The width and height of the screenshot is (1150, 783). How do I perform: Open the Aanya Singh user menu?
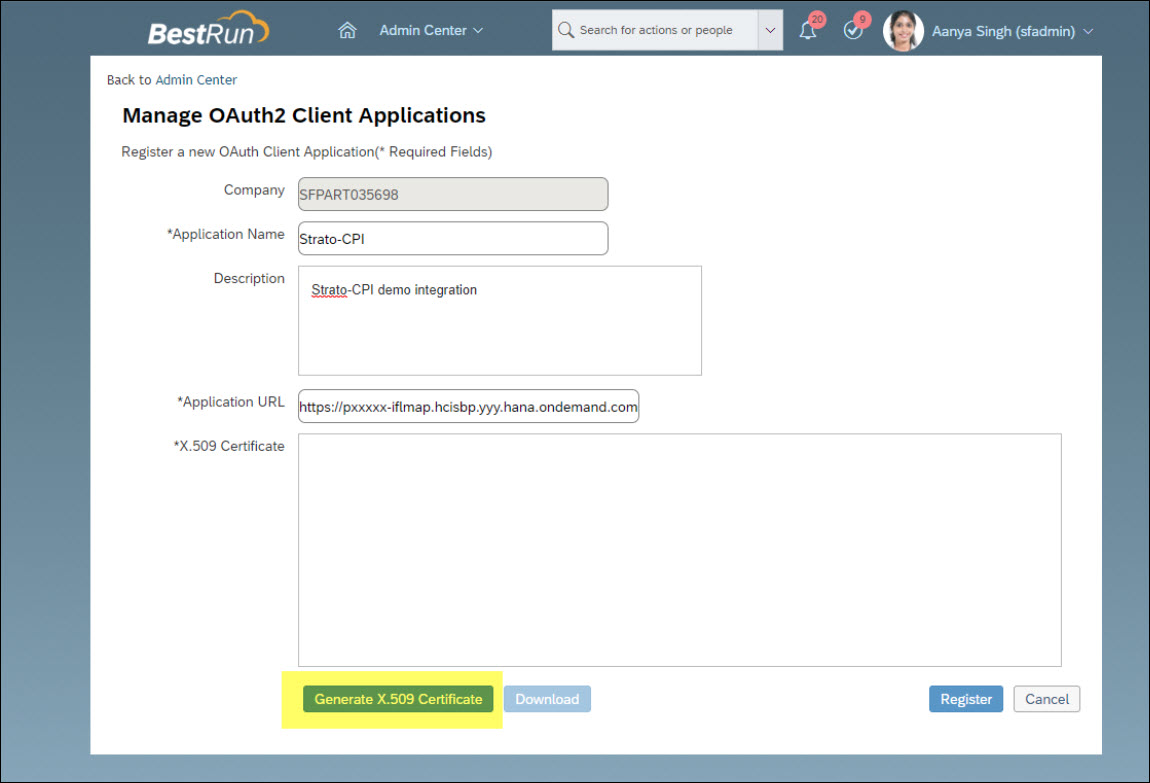click(x=1012, y=31)
